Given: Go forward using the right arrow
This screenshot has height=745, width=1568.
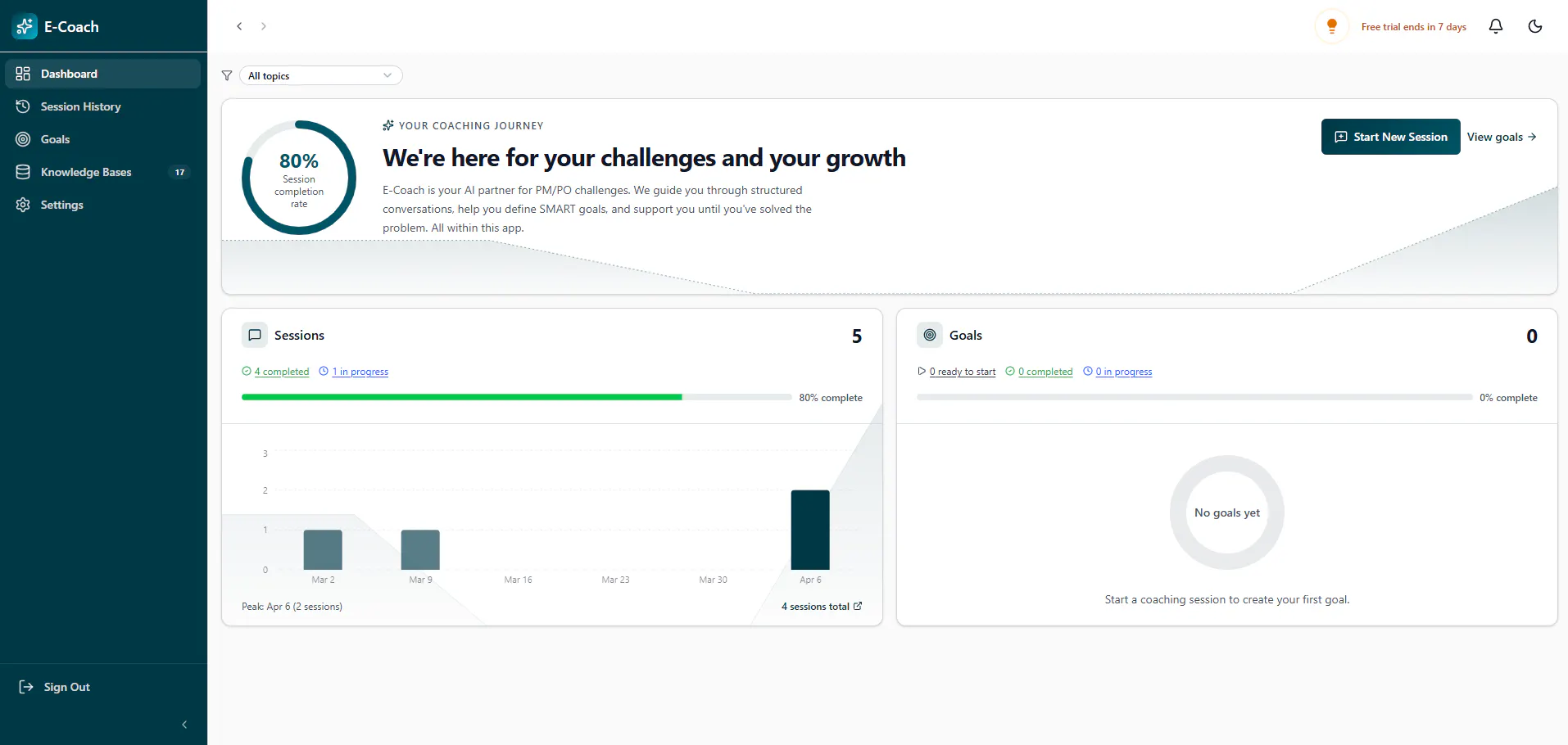Looking at the screenshot, I should 263,26.
